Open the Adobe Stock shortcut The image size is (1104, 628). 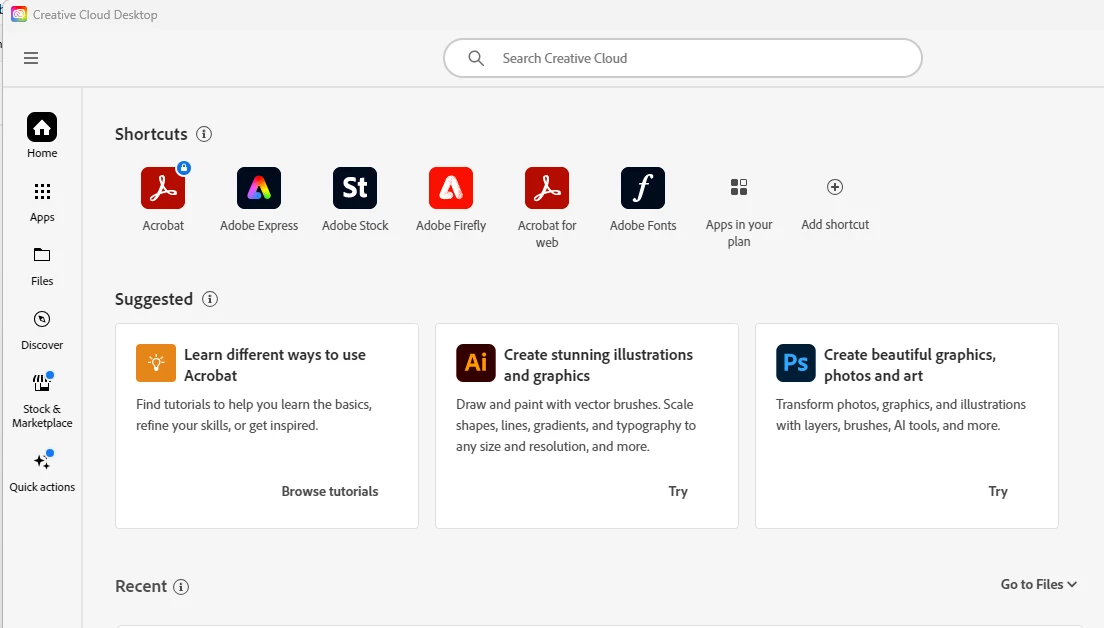tap(356, 199)
